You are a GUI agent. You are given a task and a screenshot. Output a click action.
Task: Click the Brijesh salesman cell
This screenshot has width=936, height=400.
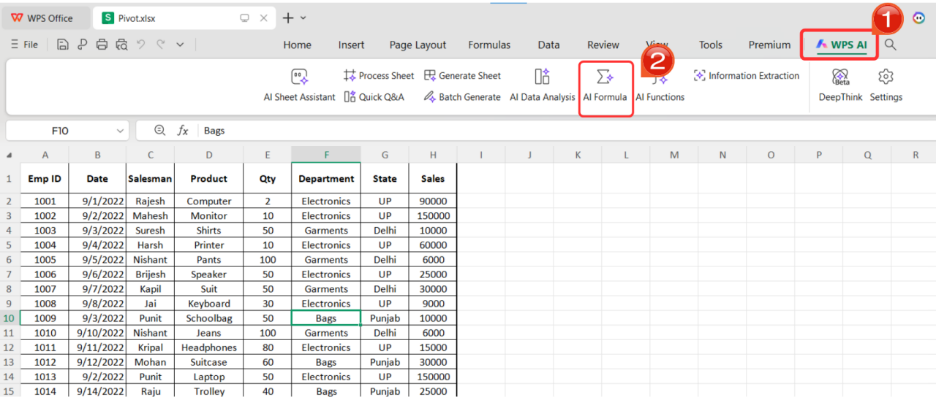[150, 275]
